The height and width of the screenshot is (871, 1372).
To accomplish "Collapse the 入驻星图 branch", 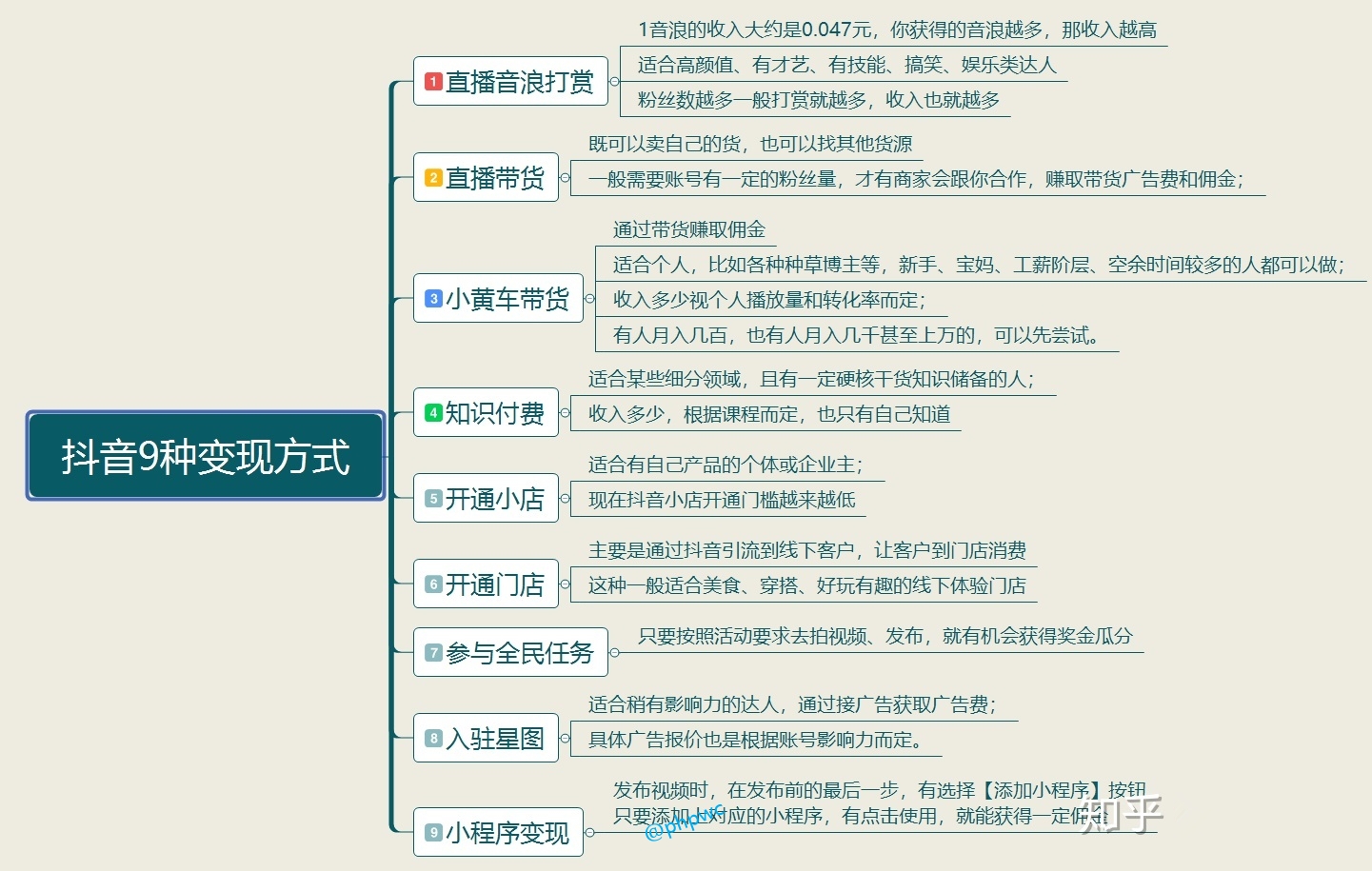I will click(x=565, y=739).
